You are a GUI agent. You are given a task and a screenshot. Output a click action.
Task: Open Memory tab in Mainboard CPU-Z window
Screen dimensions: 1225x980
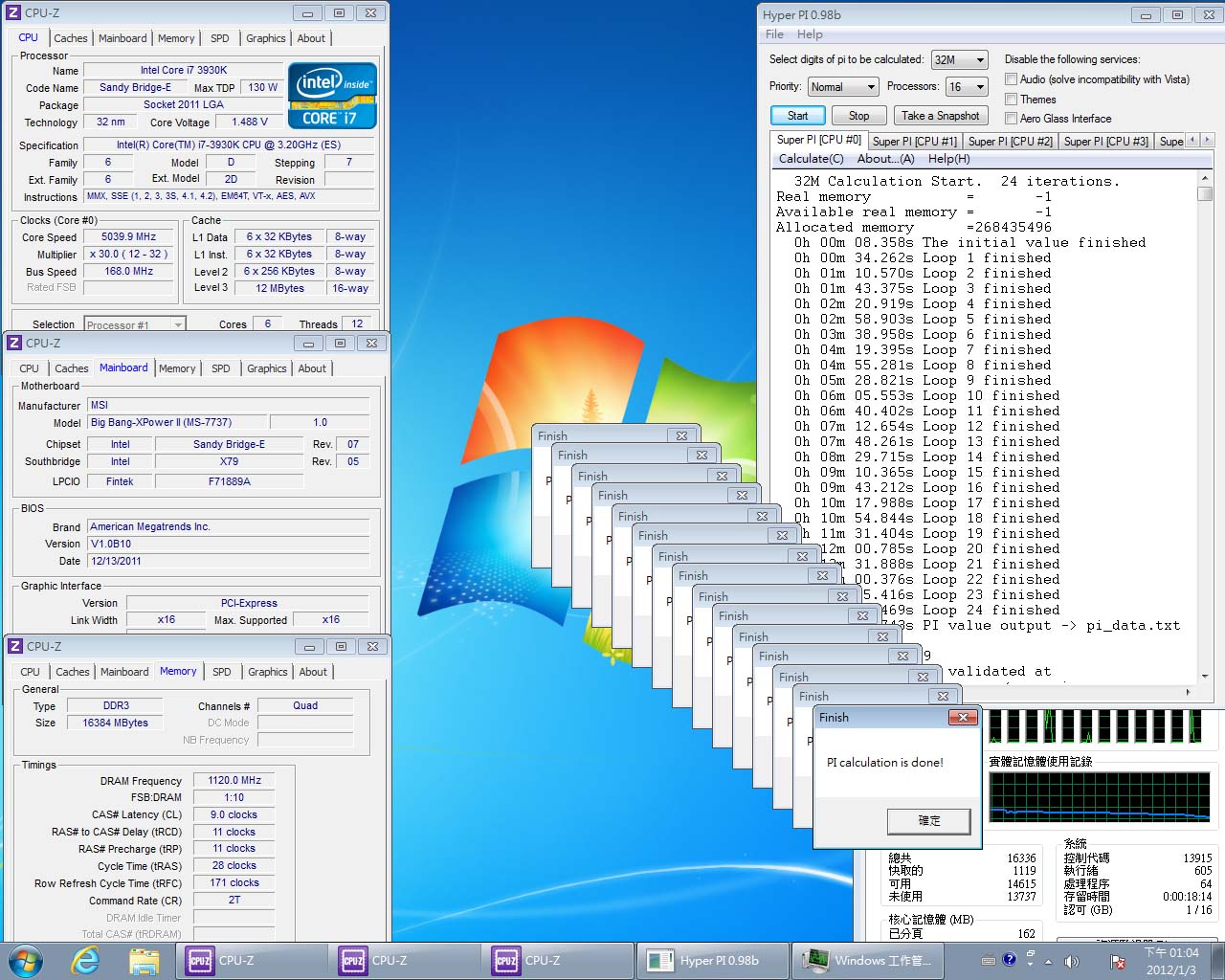click(x=177, y=368)
